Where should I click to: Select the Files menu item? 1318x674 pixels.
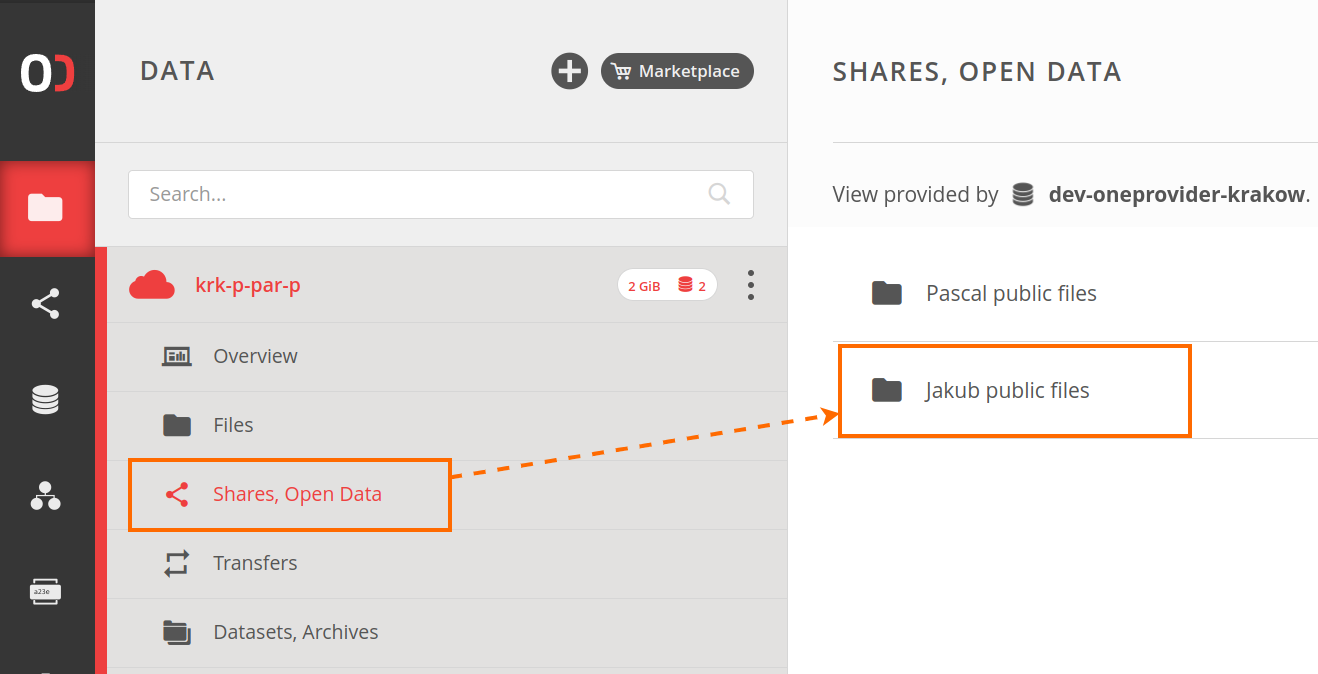click(233, 425)
